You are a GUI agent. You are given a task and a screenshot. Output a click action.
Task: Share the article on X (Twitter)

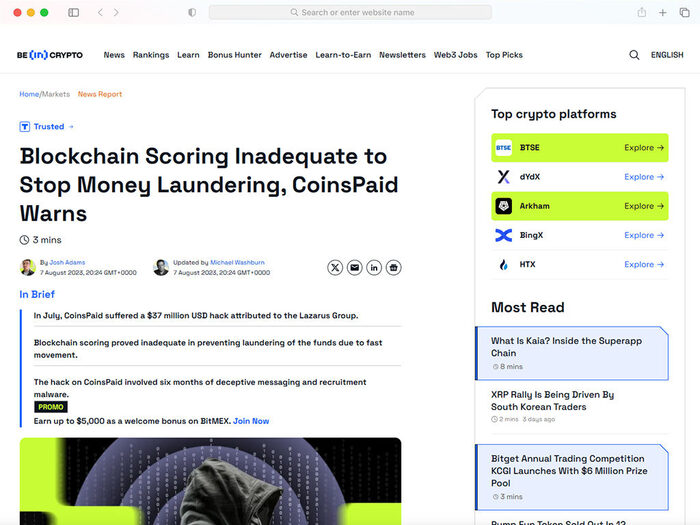(x=335, y=267)
